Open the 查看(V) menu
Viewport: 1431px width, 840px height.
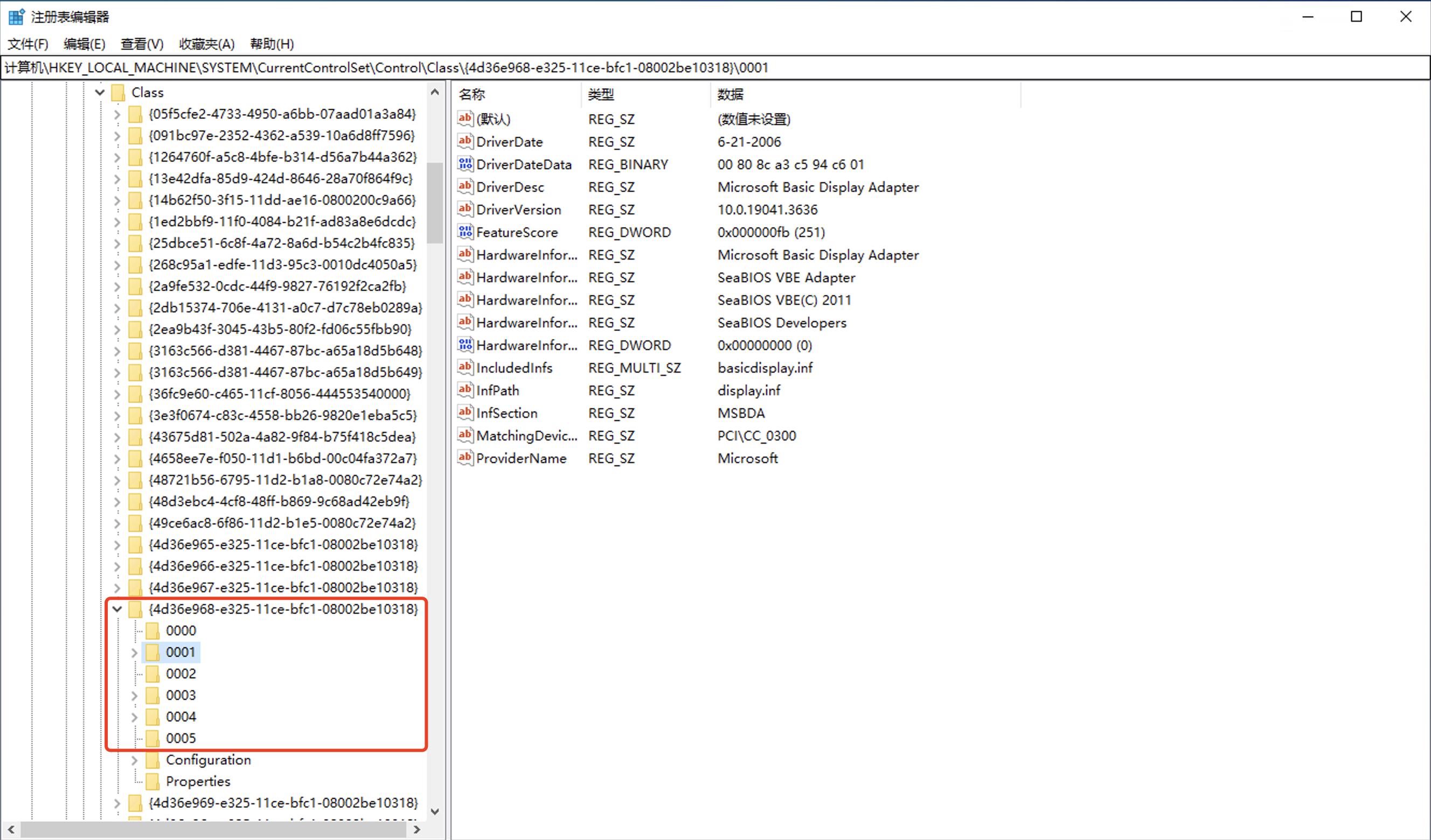coord(142,44)
